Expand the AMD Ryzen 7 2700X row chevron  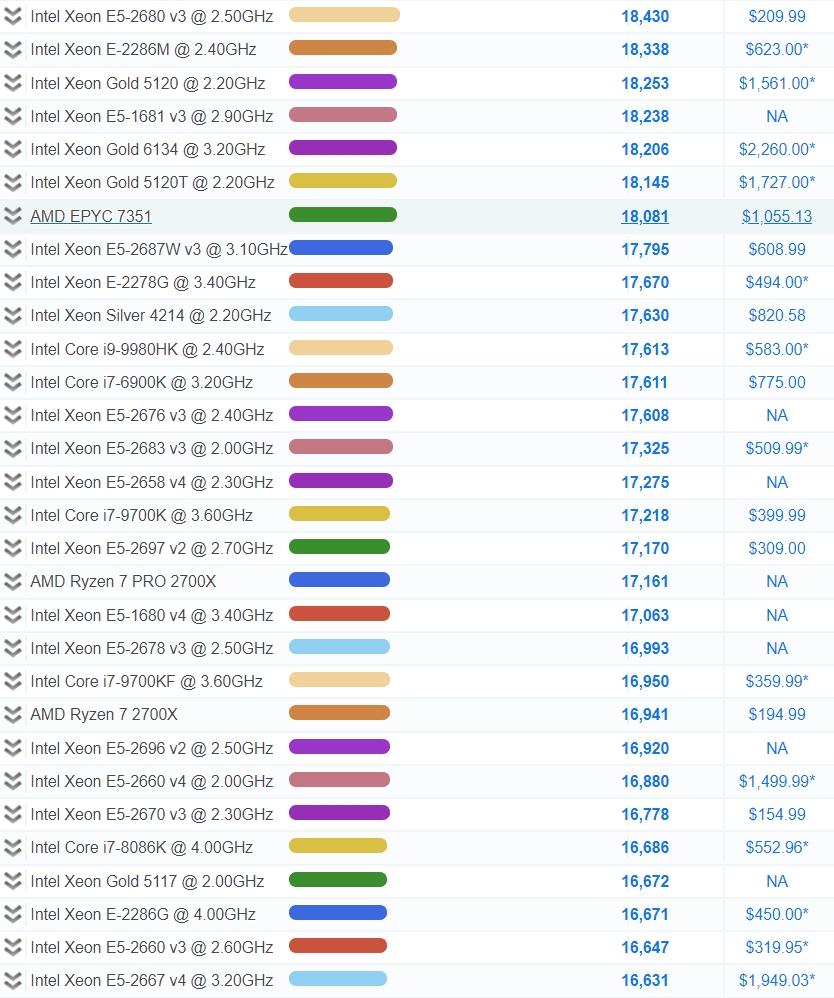(13, 714)
